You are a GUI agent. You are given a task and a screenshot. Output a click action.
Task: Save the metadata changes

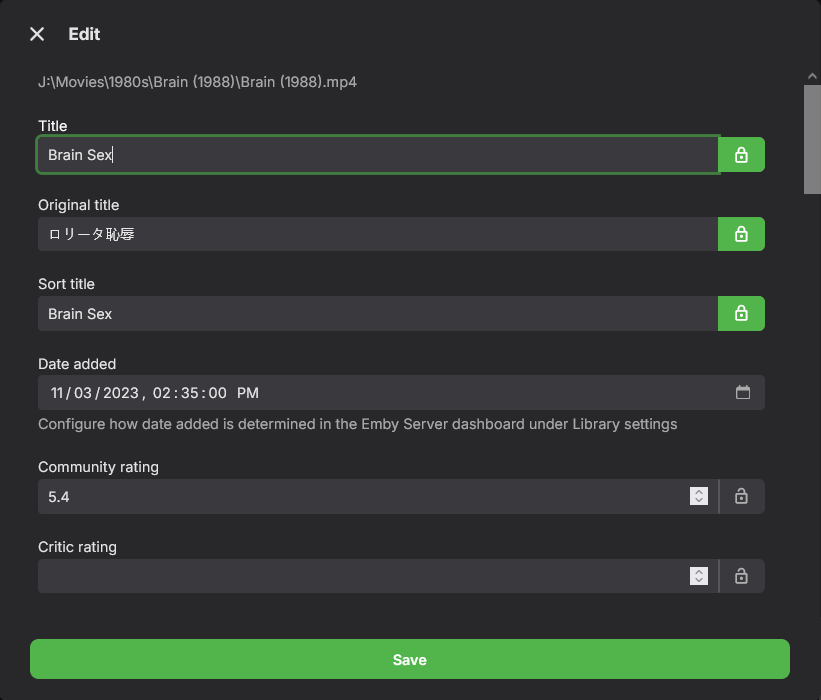pyautogui.click(x=410, y=660)
